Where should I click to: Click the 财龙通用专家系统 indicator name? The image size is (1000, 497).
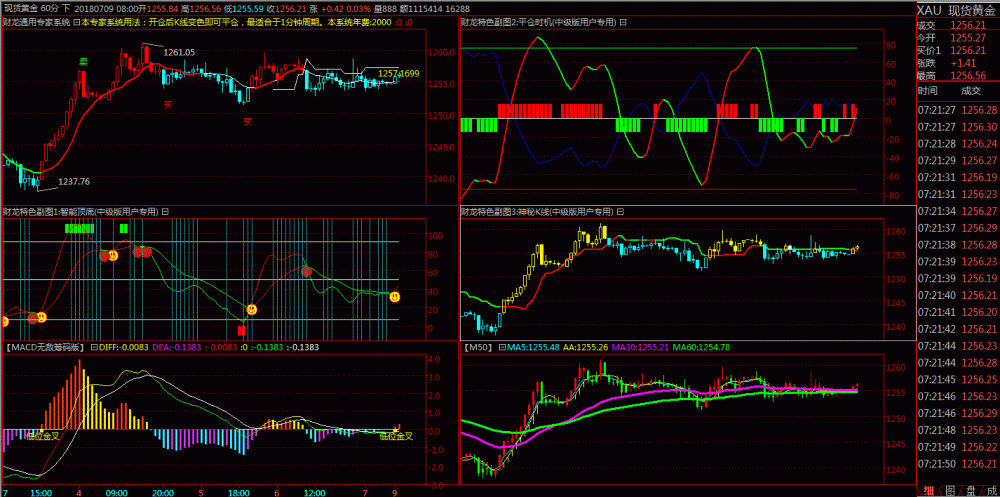click(x=36, y=22)
